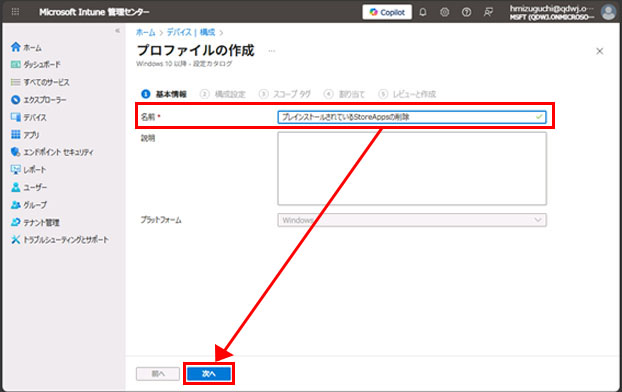This screenshot has width=622, height=392.
Task: Click the 説明 text area
Action: pyautogui.click(x=412, y=169)
